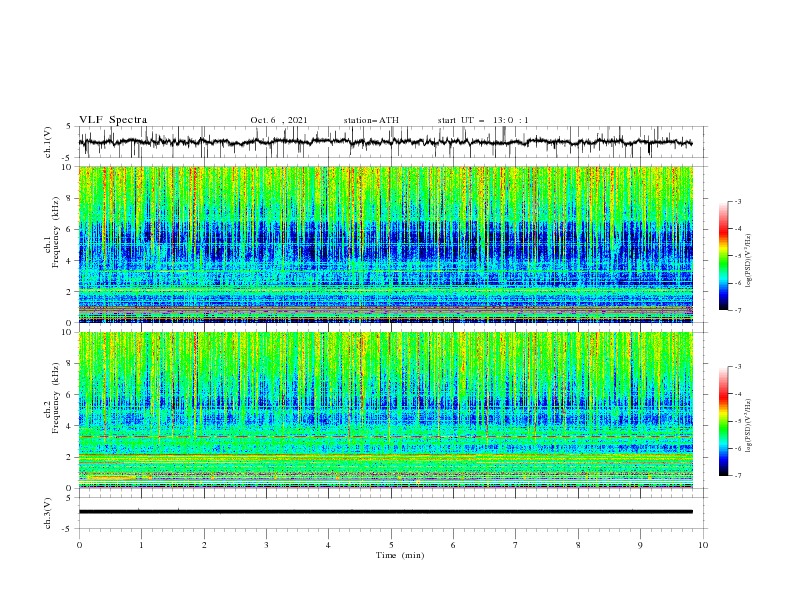This screenshot has width=792, height=612.
Task: Click time axis tick label "7"
Action: tap(516, 545)
